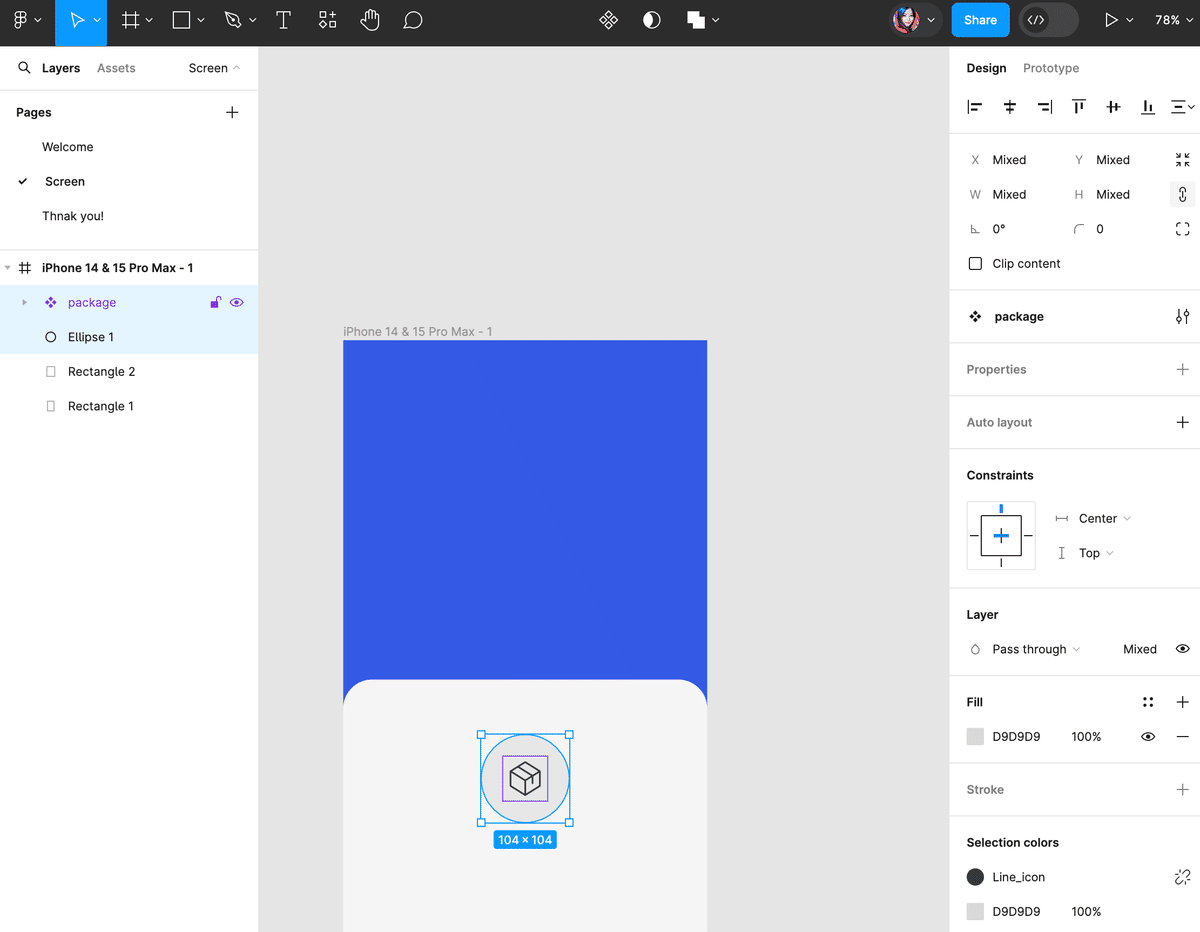Open the Resources tool
The height and width of the screenshot is (932, 1200).
[328, 20]
